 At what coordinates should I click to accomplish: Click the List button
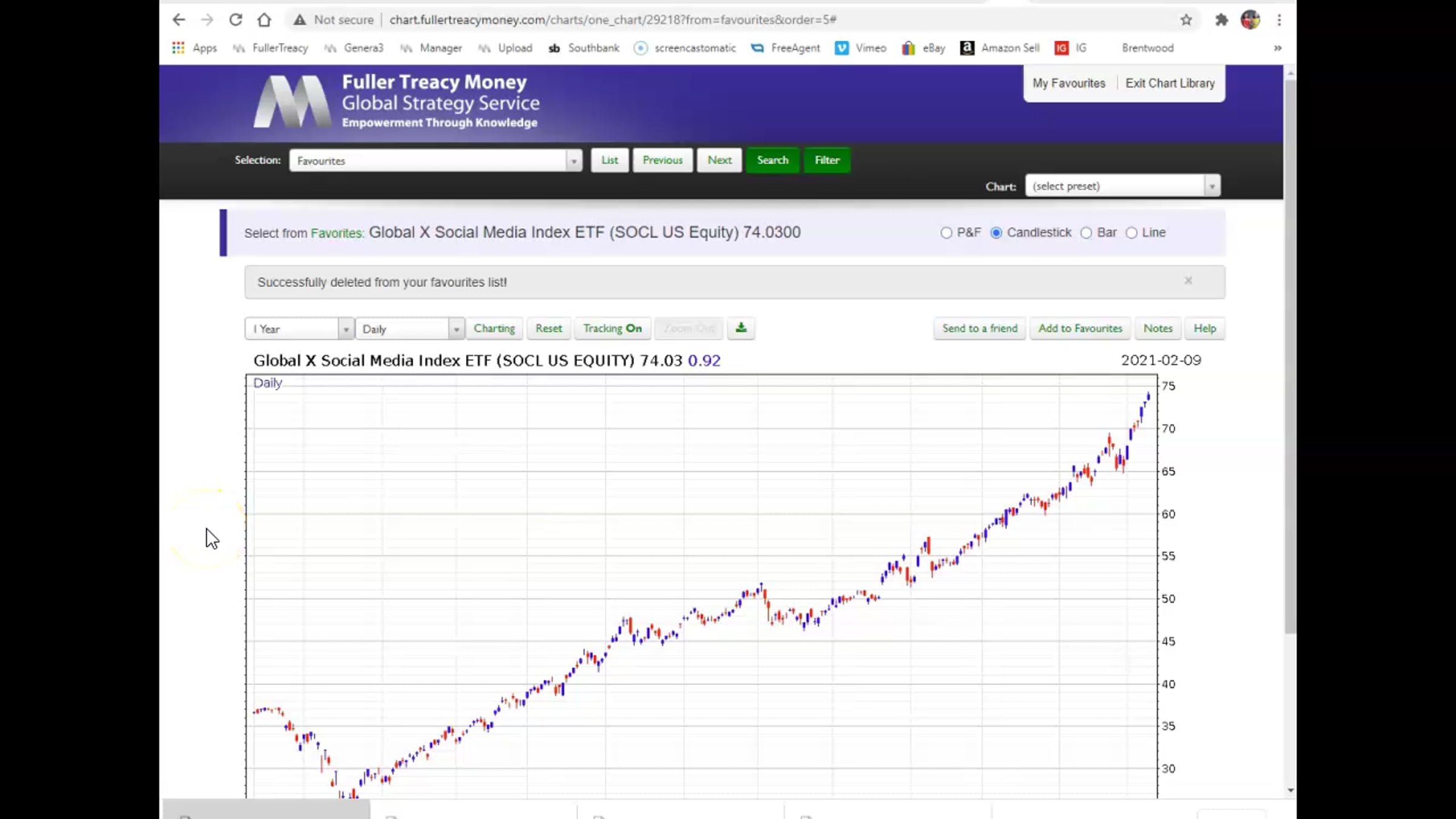610,160
